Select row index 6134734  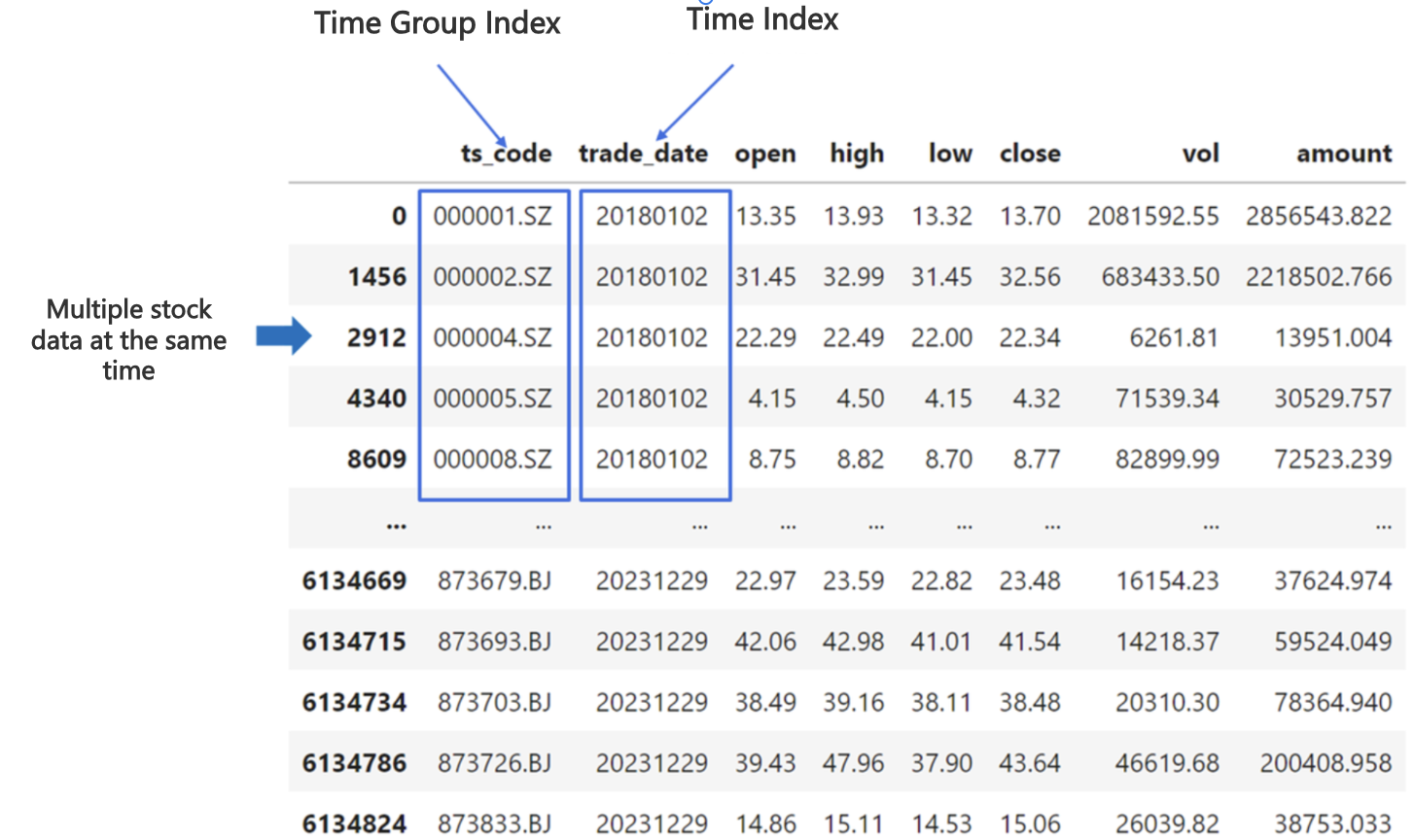tap(354, 702)
